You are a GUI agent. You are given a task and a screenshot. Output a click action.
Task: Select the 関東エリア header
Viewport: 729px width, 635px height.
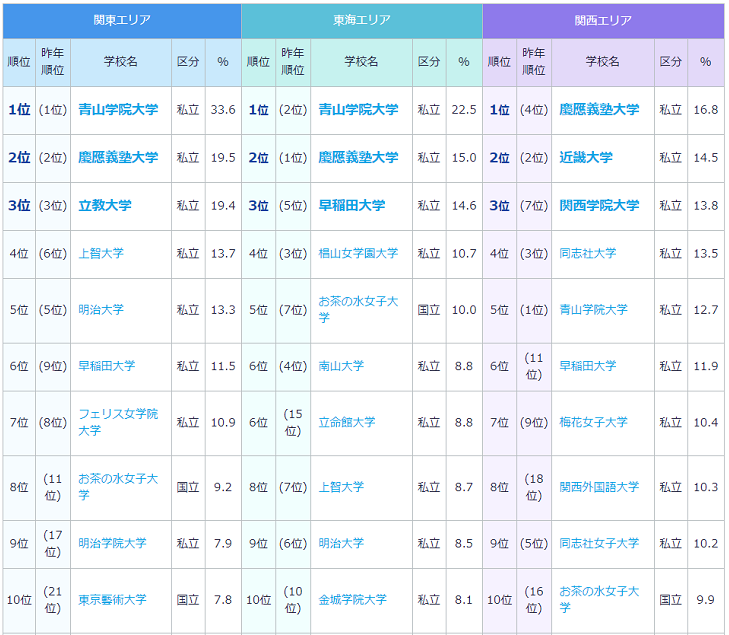pyautogui.click(x=122, y=20)
